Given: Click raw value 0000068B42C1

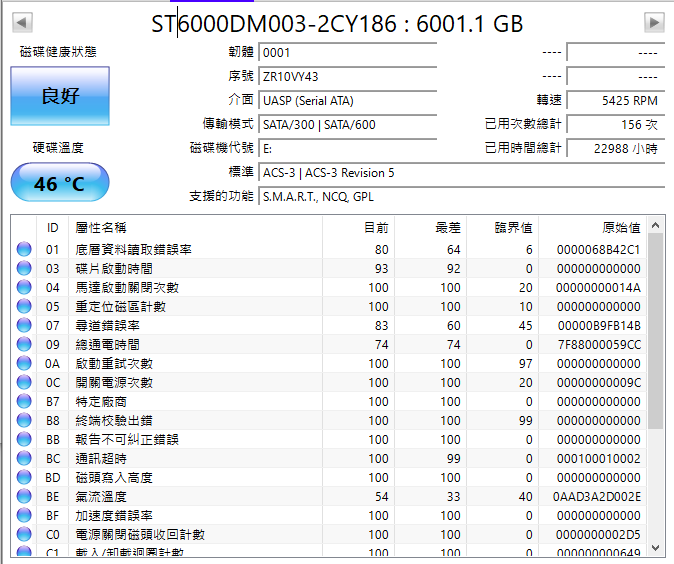Looking at the screenshot, I should click(598, 249).
